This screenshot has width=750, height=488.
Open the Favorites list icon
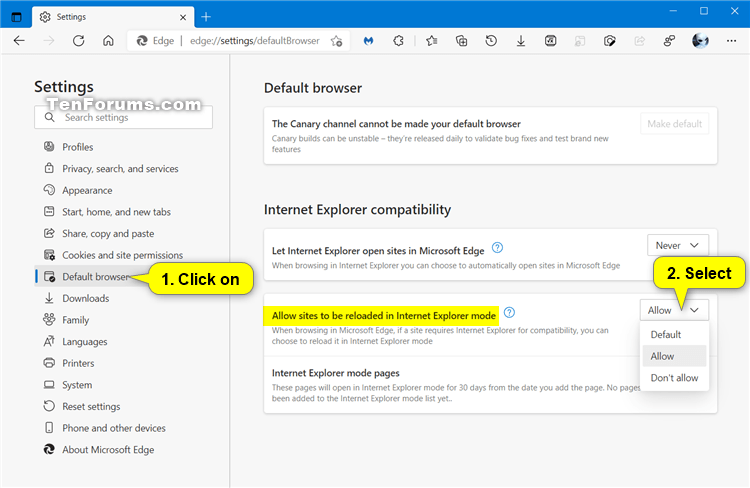432,41
